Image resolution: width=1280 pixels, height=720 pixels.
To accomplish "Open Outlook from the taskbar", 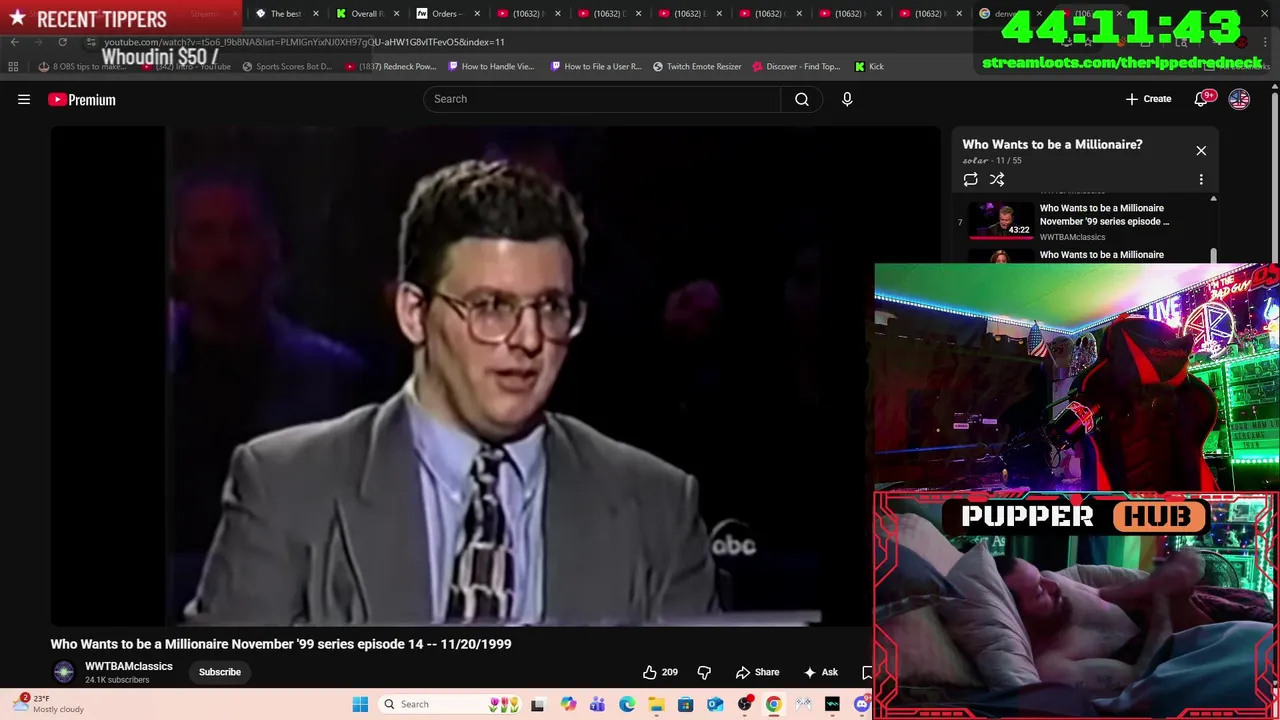I will (x=715, y=704).
